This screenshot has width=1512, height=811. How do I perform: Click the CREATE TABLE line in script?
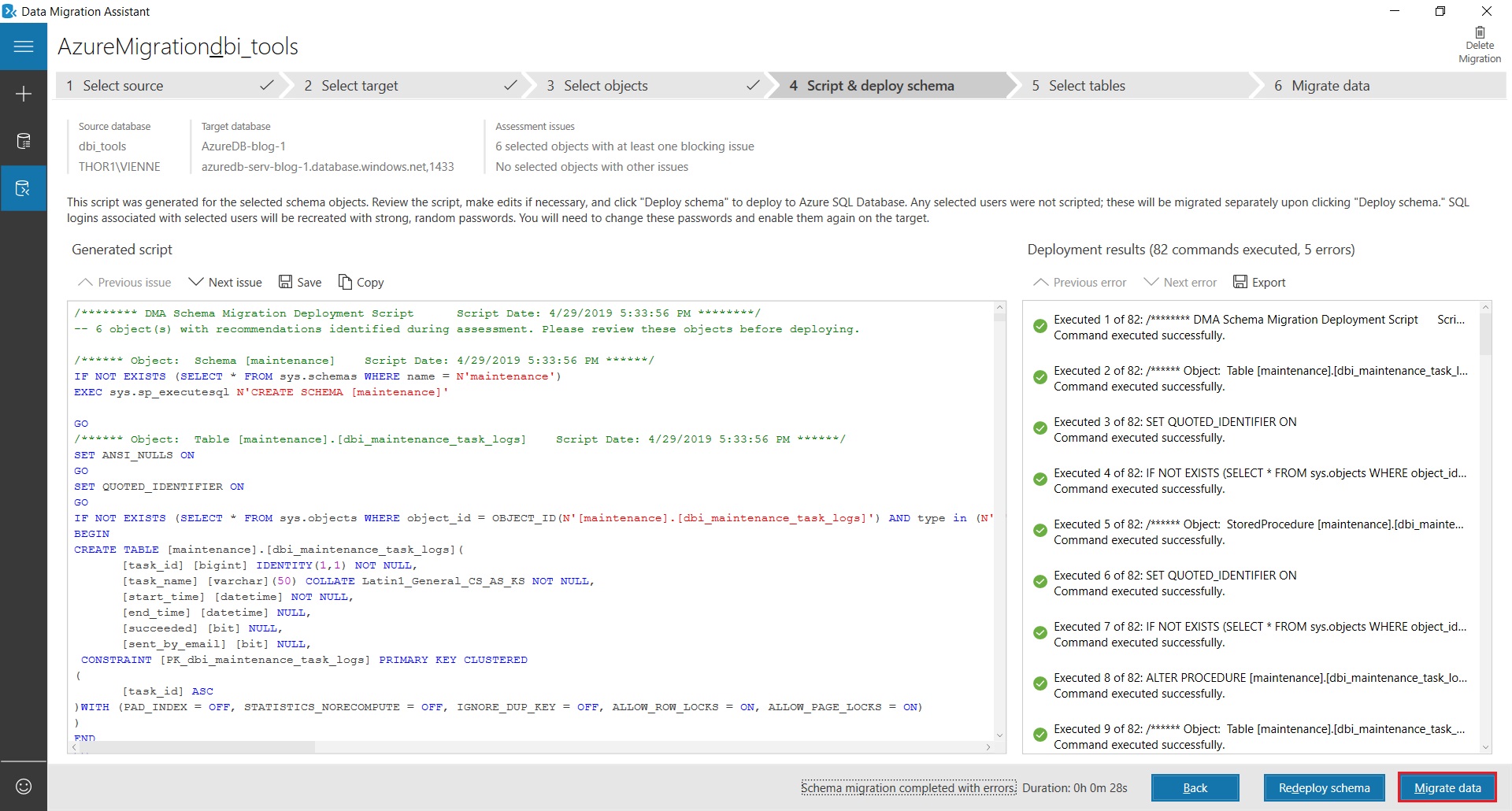coord(269,550)
